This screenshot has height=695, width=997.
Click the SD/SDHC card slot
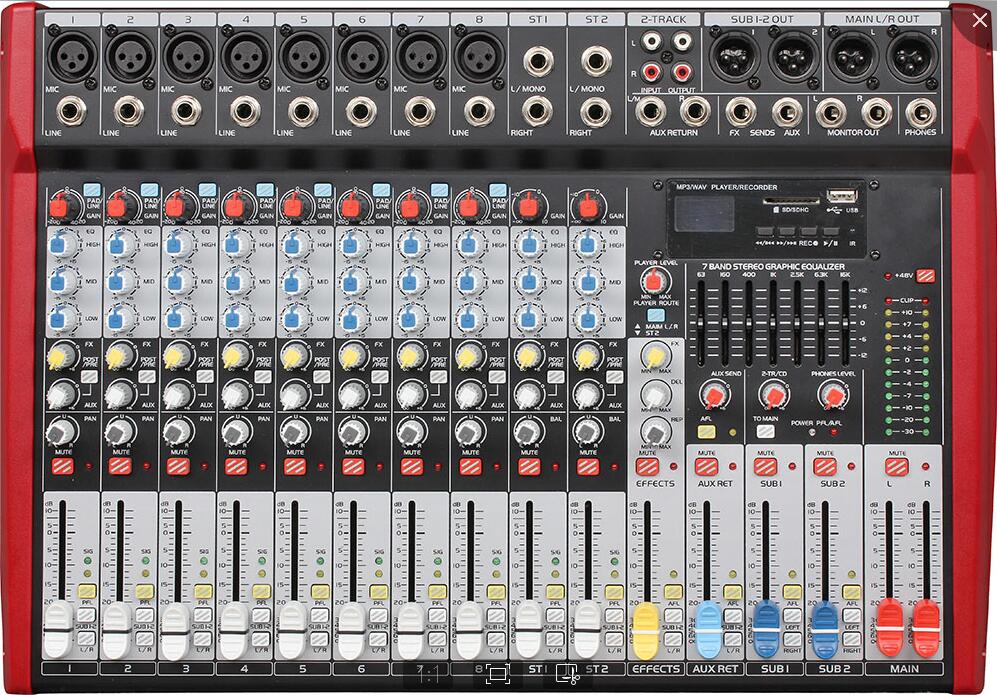pyautogui.click(x=785, y=203)
